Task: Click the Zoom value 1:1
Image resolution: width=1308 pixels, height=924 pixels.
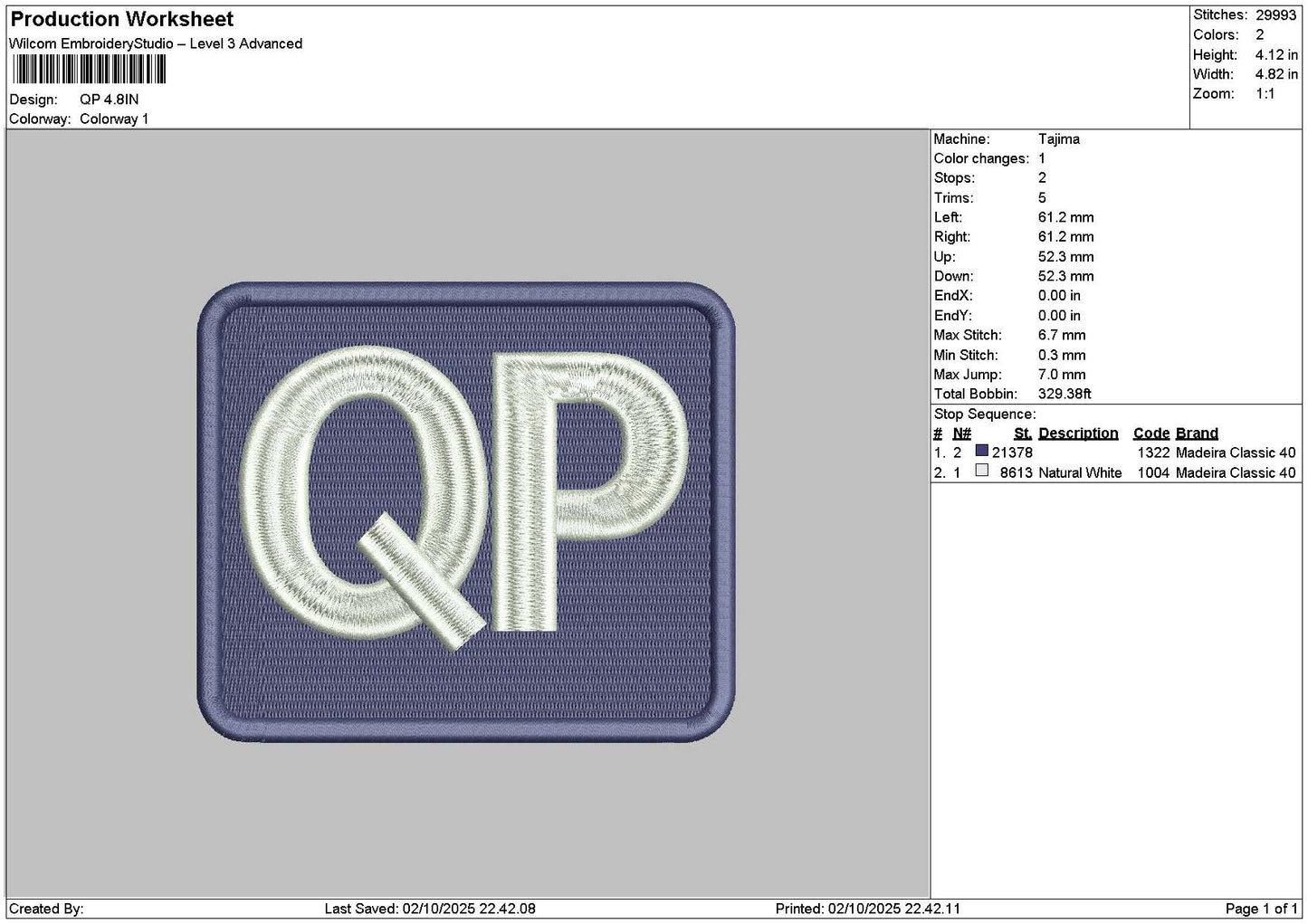Action: pos(1265,94)
